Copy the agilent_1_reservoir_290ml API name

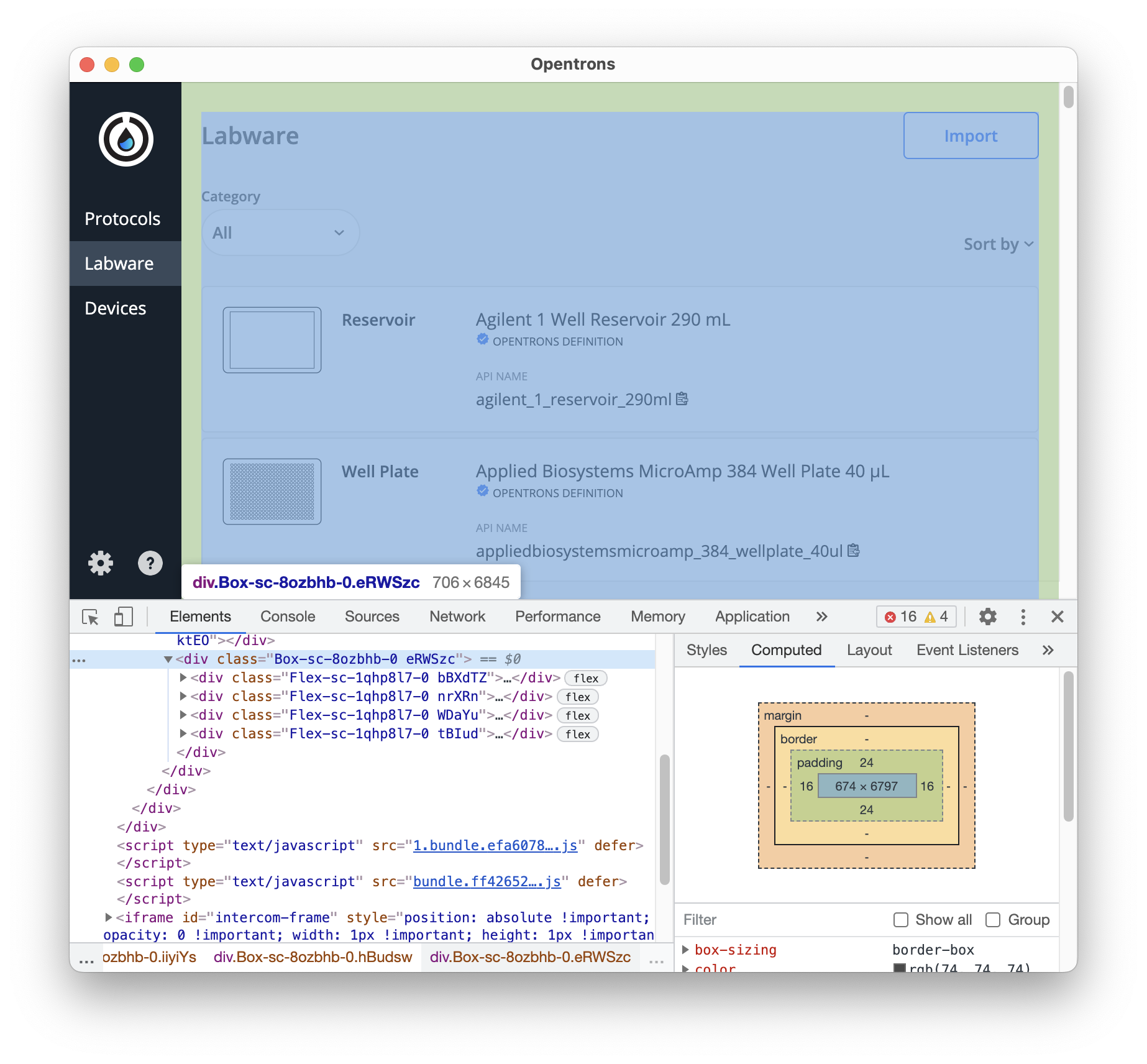pyautogui.click(x=683, y=400)
